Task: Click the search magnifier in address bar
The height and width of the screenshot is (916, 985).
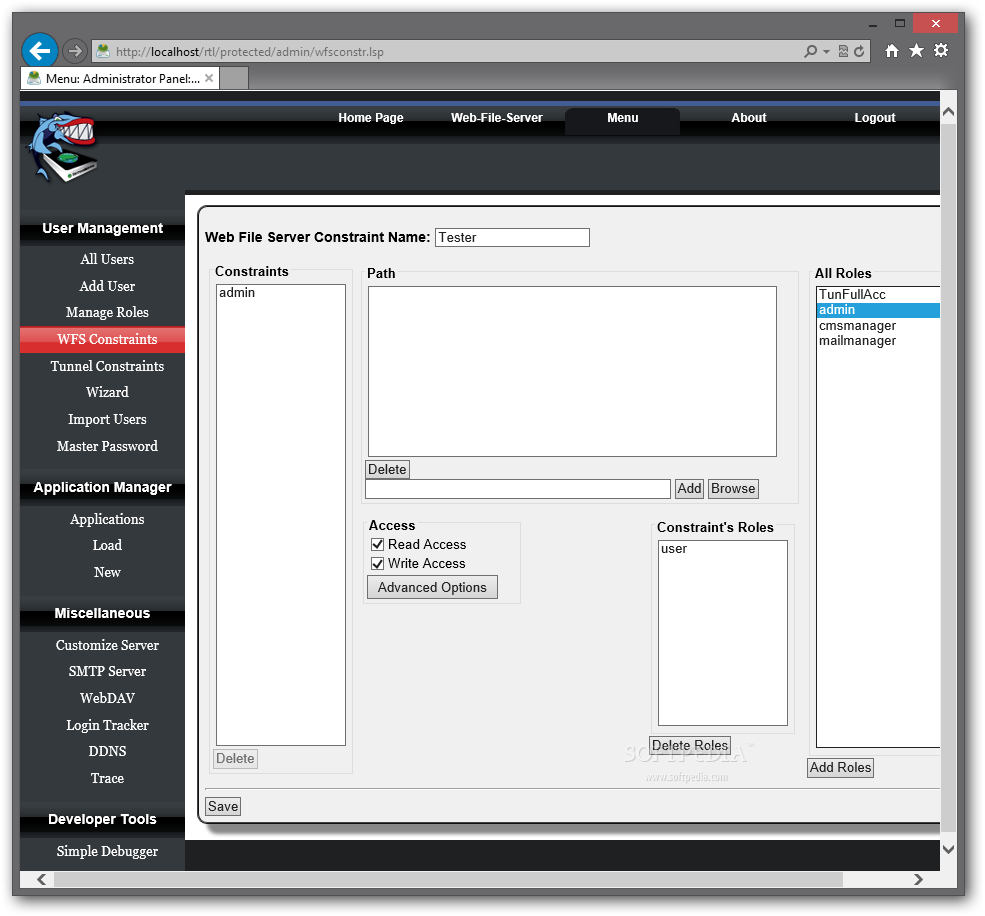Action: click(810, 52)
